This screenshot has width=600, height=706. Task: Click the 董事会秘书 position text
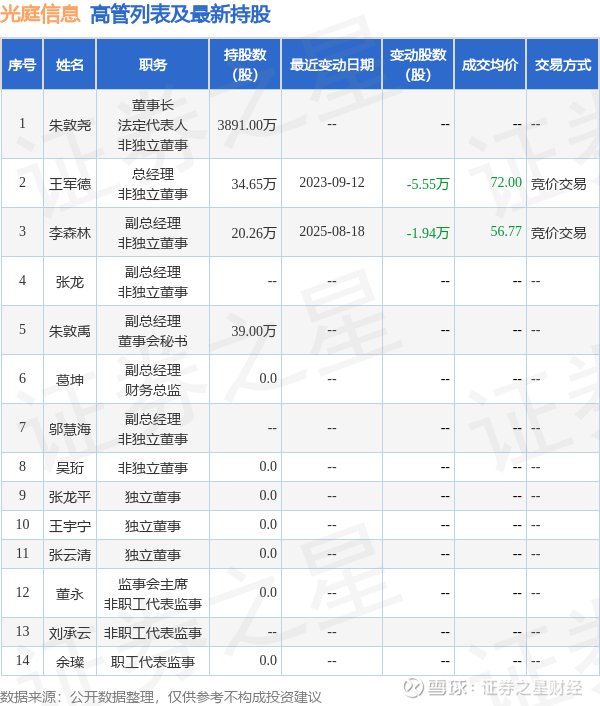pos(153,341)
